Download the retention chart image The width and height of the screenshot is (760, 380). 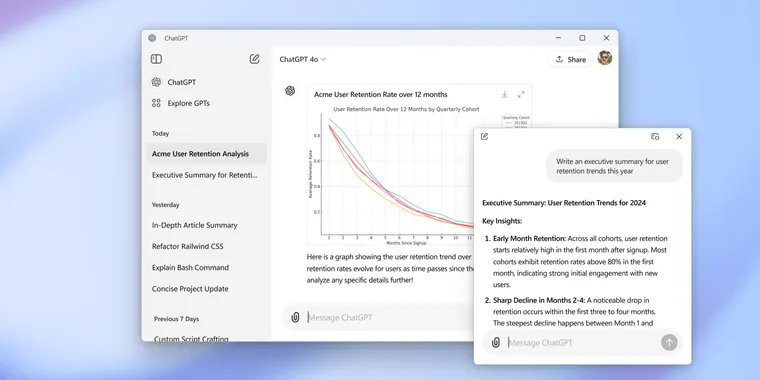pyautogui.click(x=504, y=95)
